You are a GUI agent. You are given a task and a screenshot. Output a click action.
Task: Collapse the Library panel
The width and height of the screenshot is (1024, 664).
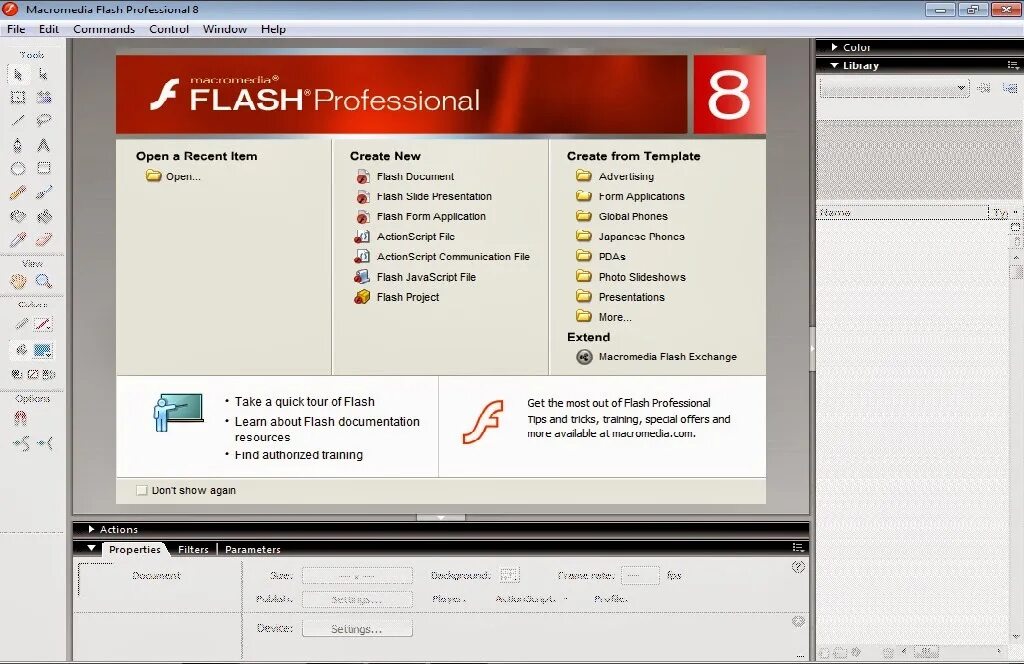(834, 65)
